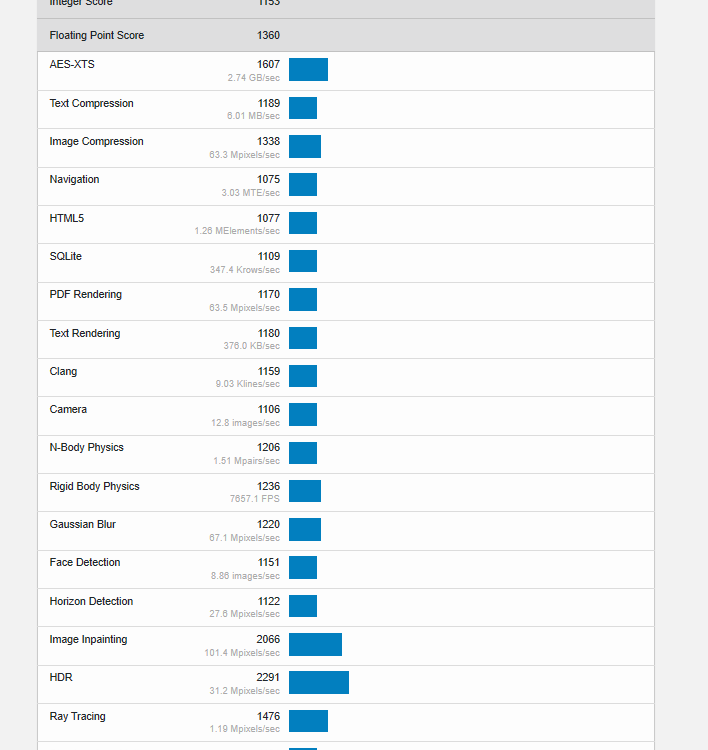Viewport: 708px width, 750px height.
Task: Select the Ray Tracing label
Action: (x=77, y=717)
